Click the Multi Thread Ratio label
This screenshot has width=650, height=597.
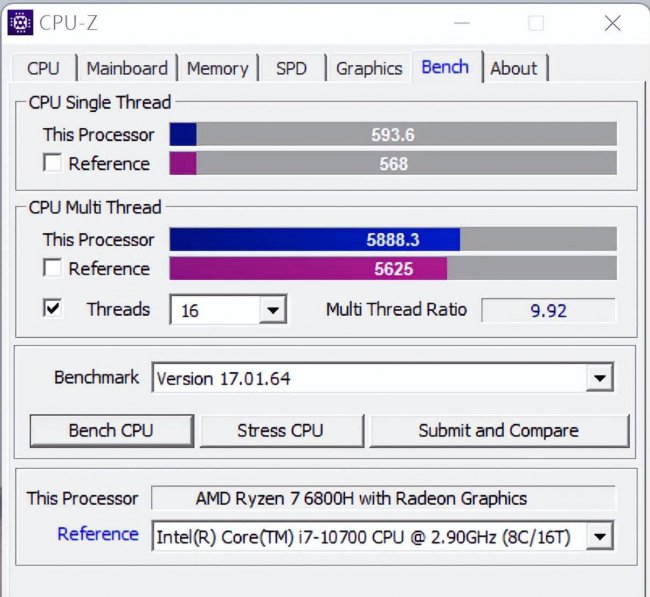point(396,310)
